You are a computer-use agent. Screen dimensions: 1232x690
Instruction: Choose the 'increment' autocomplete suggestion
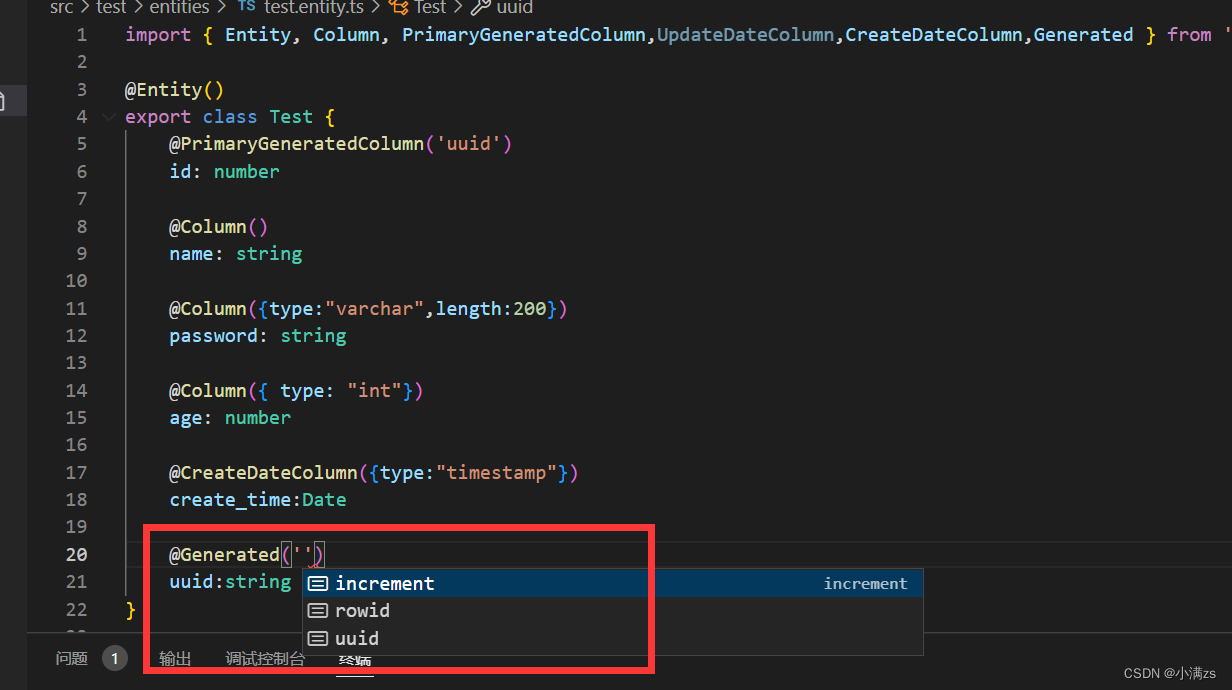(613, 583)
